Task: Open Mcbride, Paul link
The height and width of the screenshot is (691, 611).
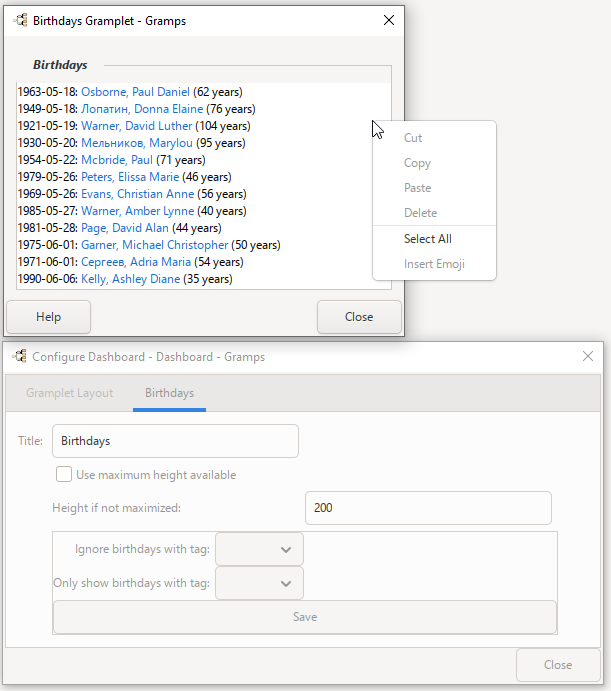Action: (117, 160)
